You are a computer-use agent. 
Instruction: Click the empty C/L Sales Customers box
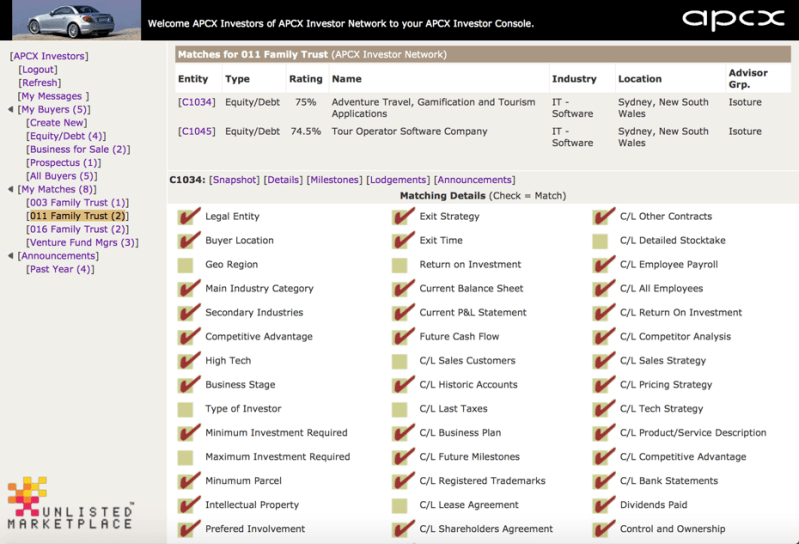(400, 362)
